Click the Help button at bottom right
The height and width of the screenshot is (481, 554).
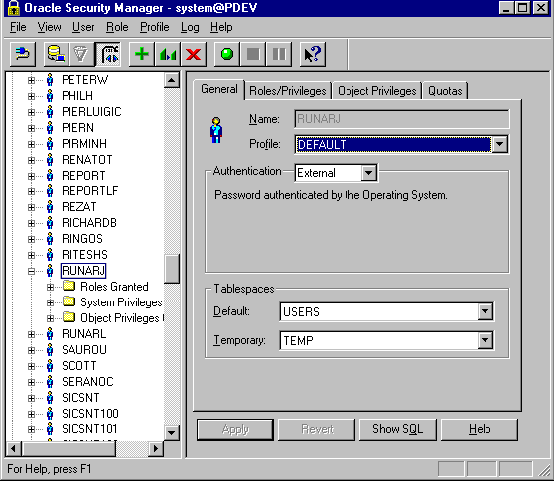click(479, 429)
